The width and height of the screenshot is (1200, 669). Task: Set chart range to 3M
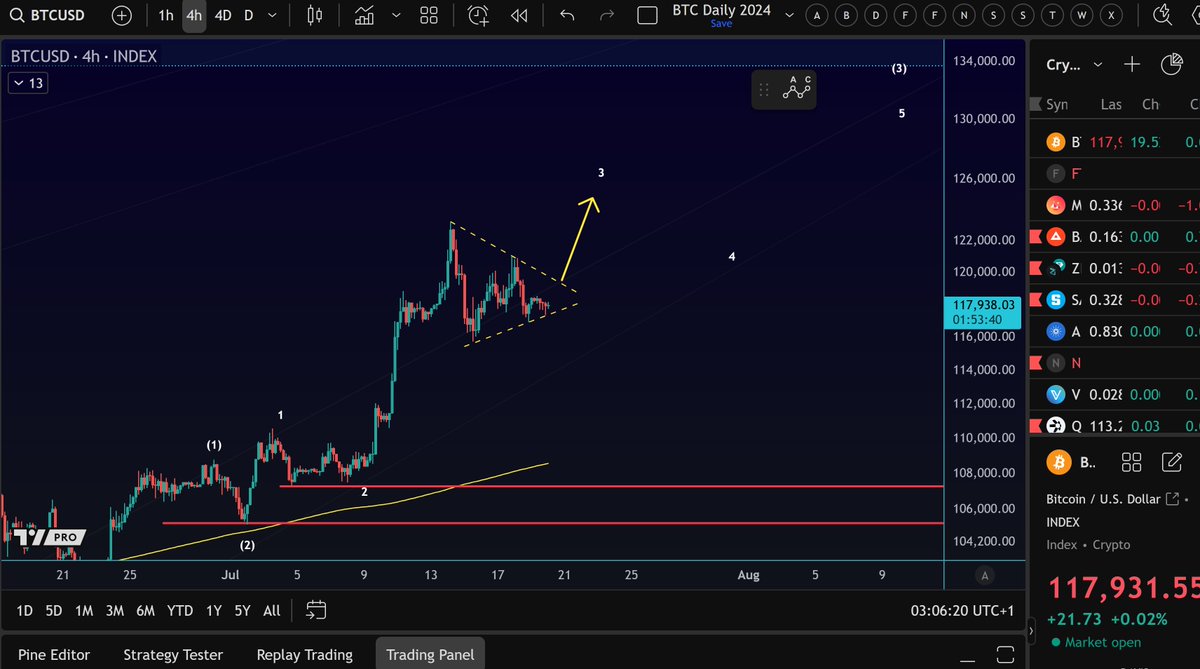[x=115, y=610]
